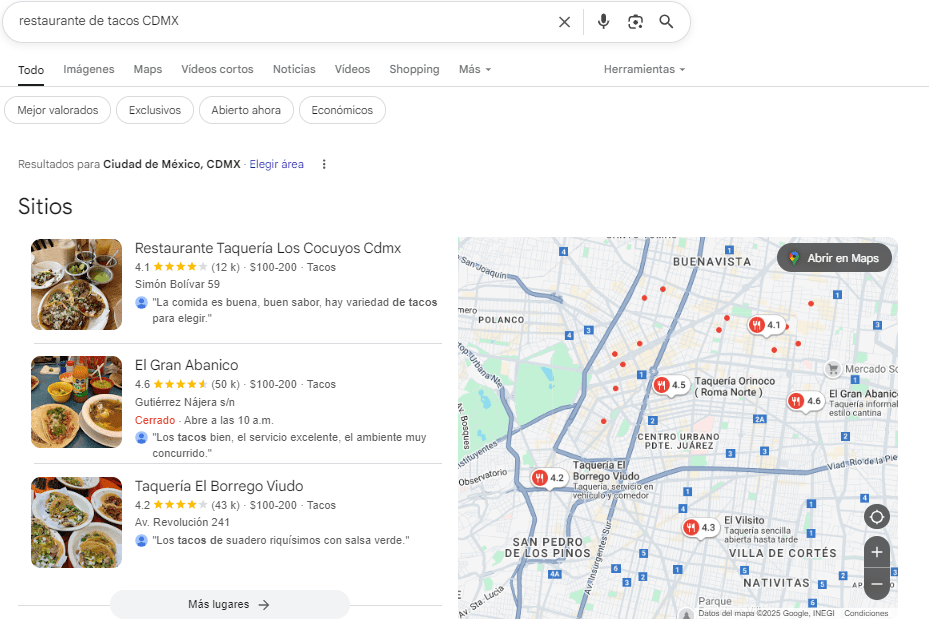This screenshot has height=625, width=929.
Task: Open the Vídeos cortos tab
Action: click(x=217, y=69)
